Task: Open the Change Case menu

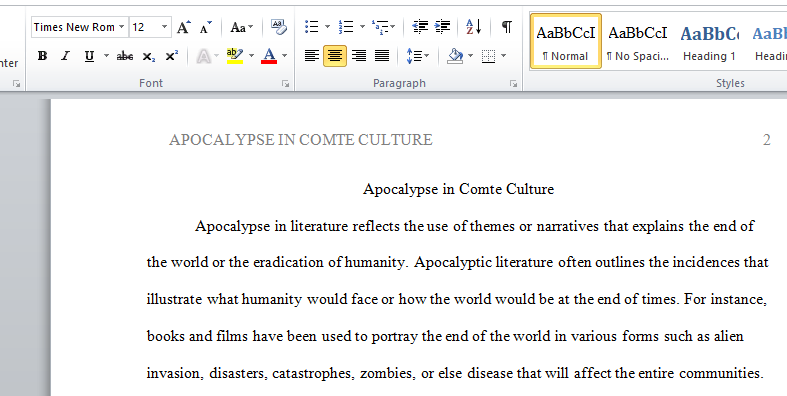Action: 241,27
